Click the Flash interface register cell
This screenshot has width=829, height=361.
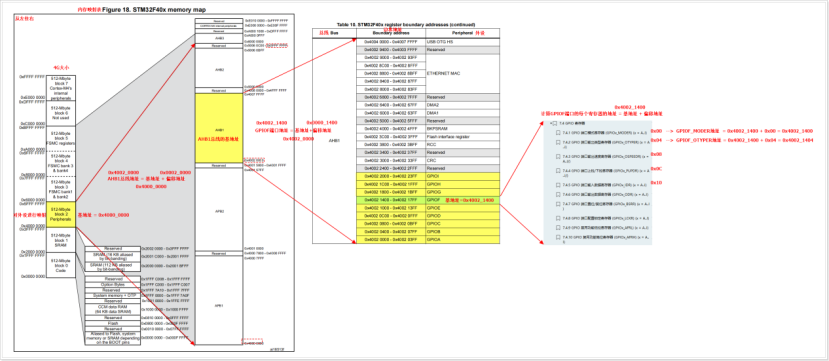point(462,137)
